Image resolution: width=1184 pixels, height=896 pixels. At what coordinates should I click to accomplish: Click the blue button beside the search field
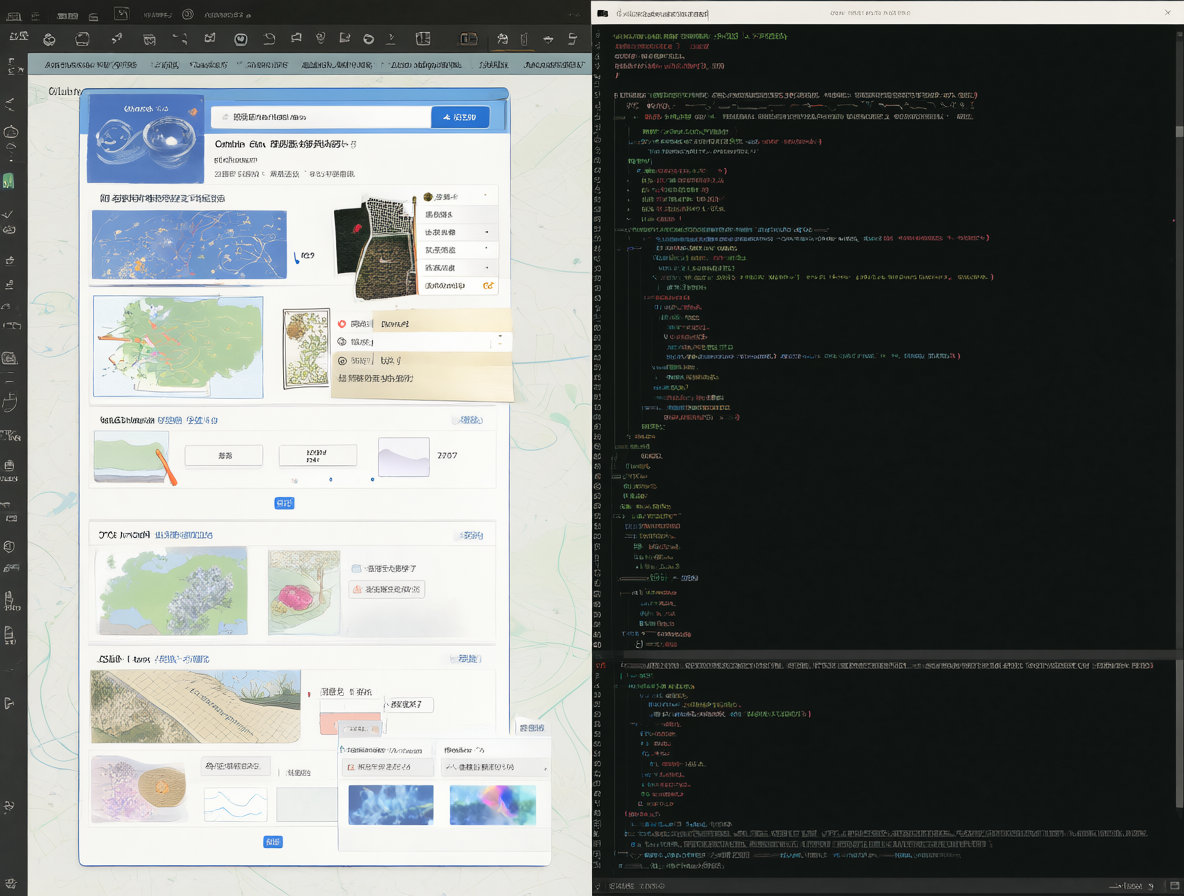point(460,117)
